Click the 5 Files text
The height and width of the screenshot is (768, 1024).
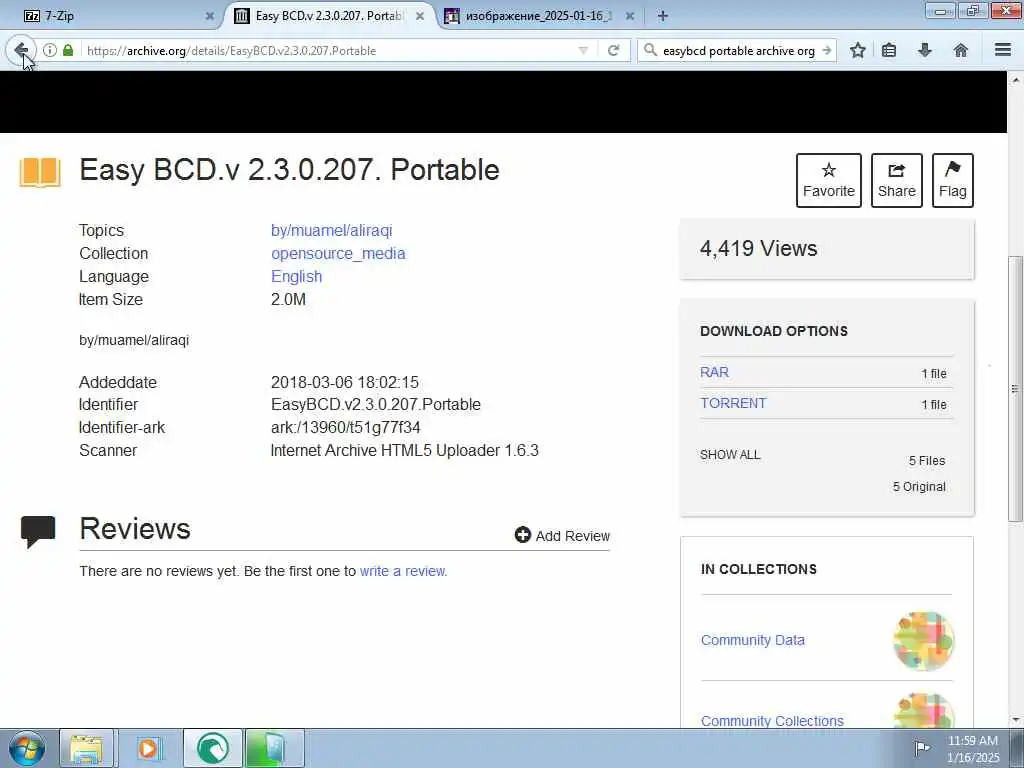(927, 460)
